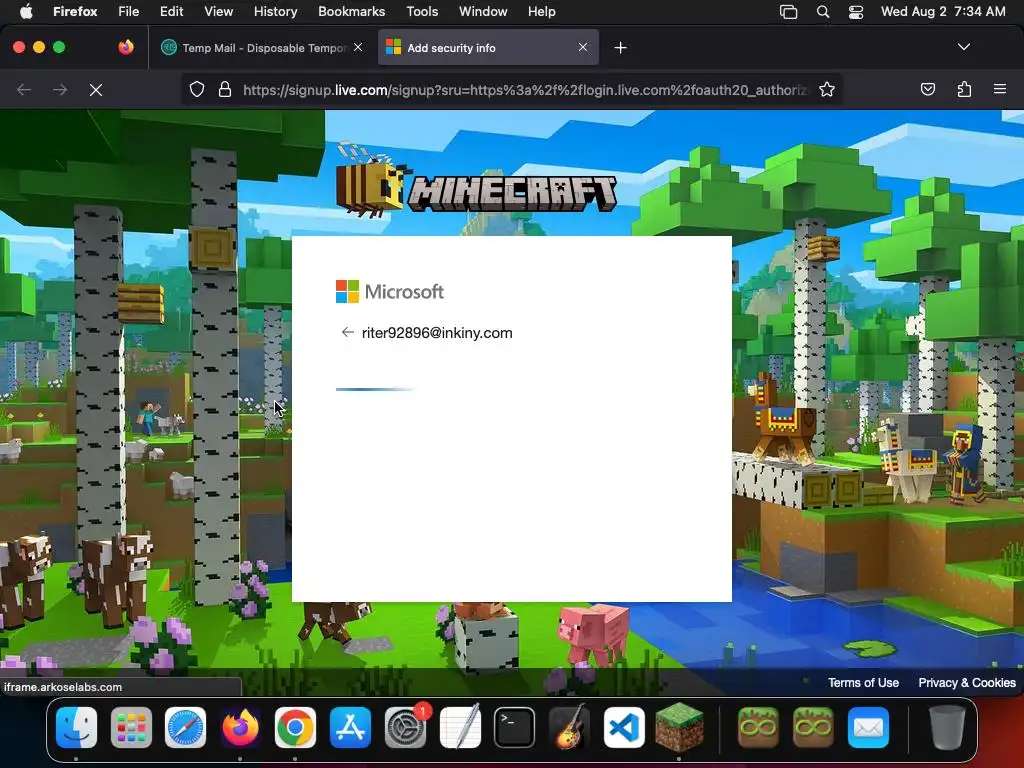Click the Microsoft logo
This screenshot has width=1024, height=768.
tap(390, 291)
